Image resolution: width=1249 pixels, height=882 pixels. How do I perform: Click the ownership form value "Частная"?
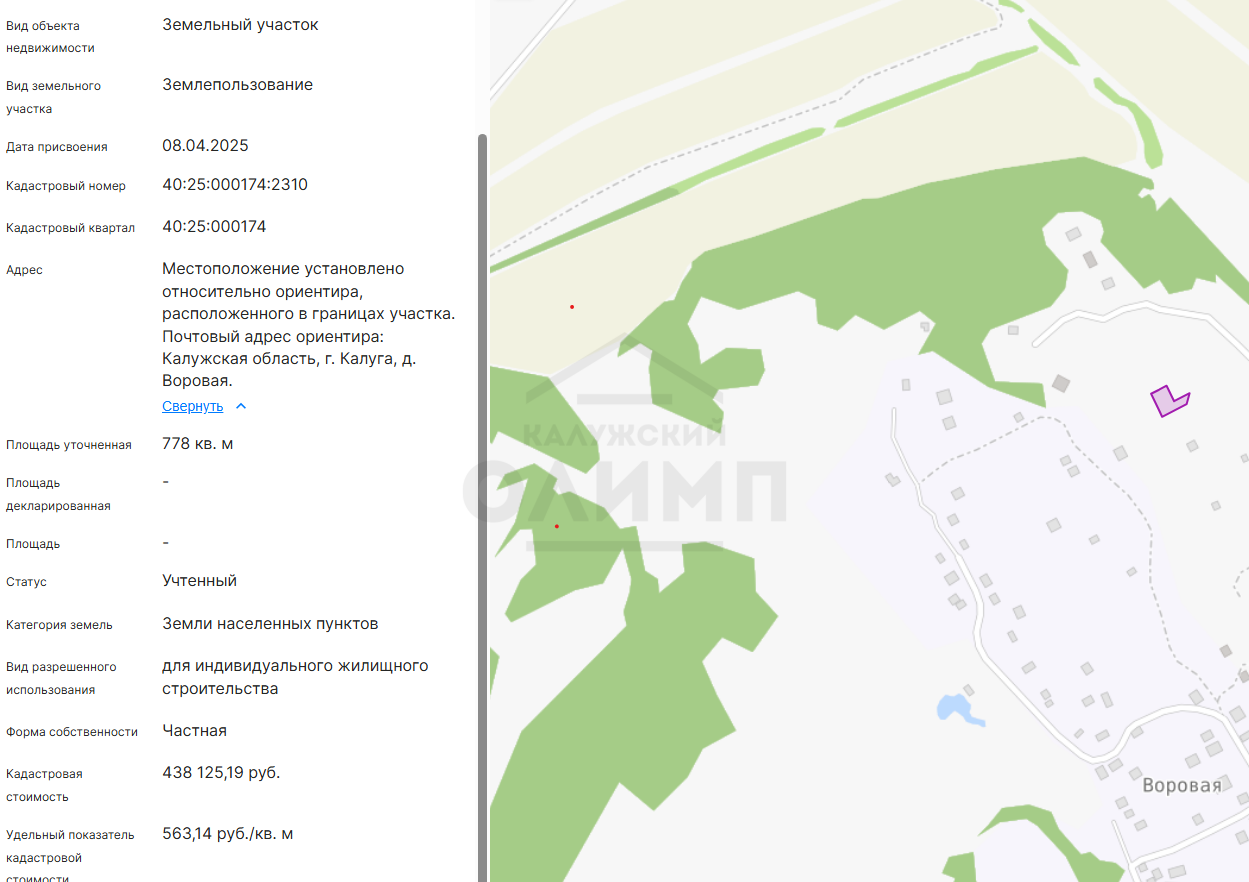point(194,731)
